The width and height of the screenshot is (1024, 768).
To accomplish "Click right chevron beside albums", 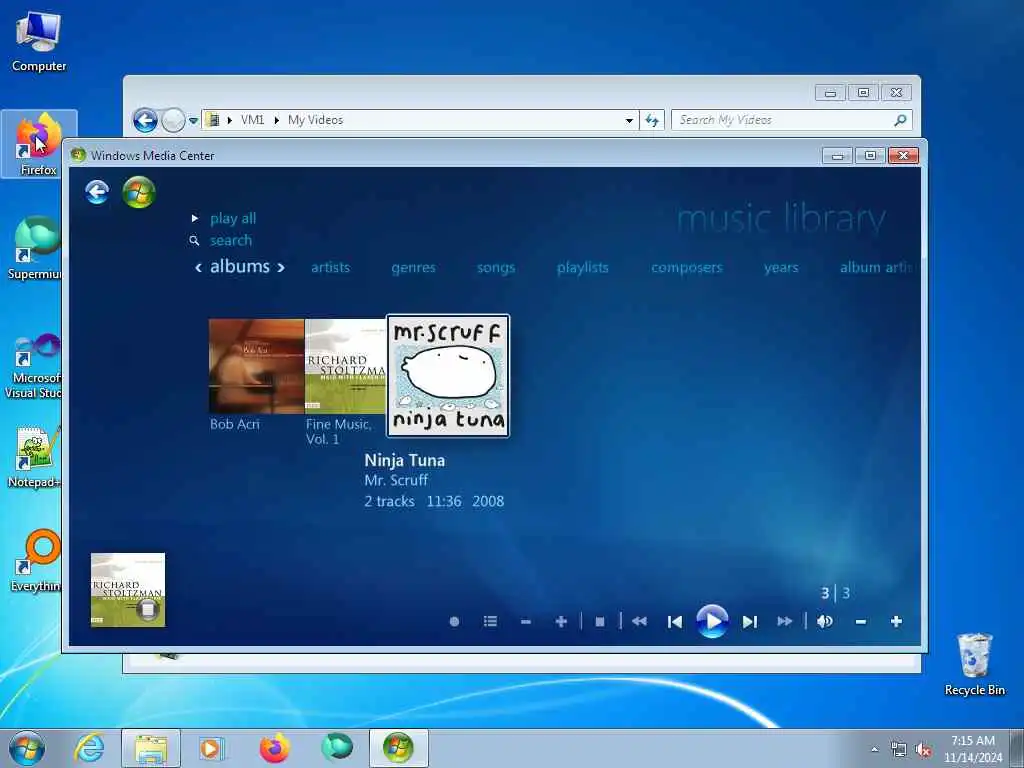I will [x=281, y=267].
